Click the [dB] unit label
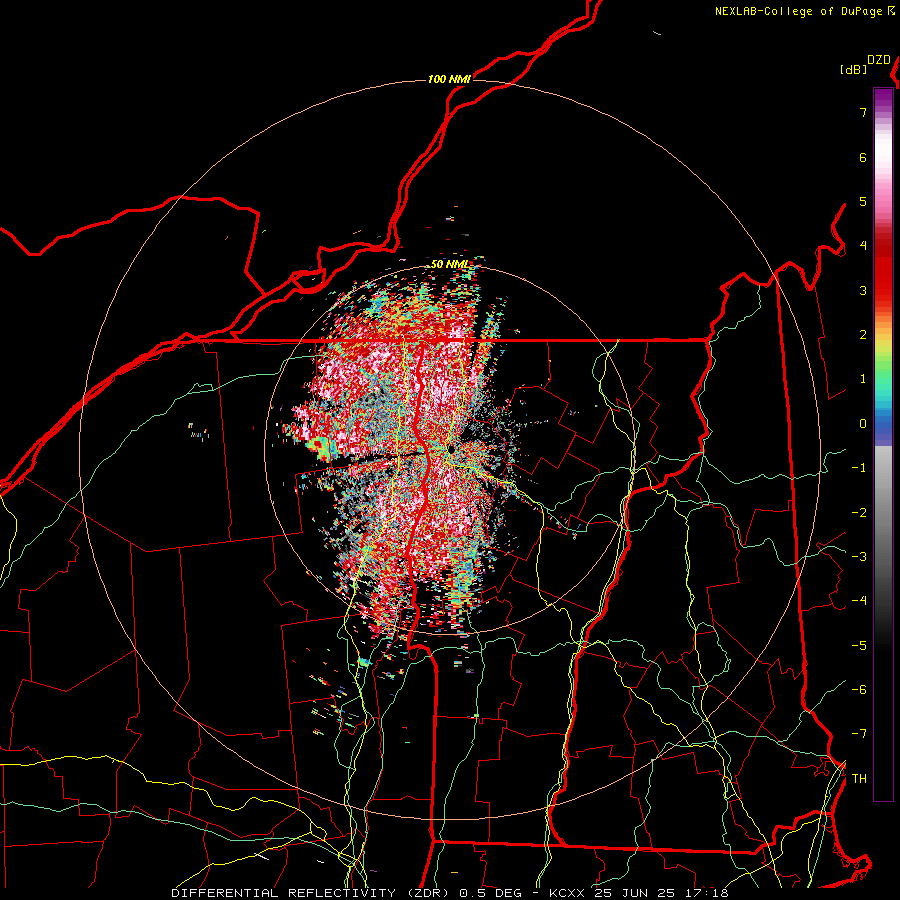 854,69
